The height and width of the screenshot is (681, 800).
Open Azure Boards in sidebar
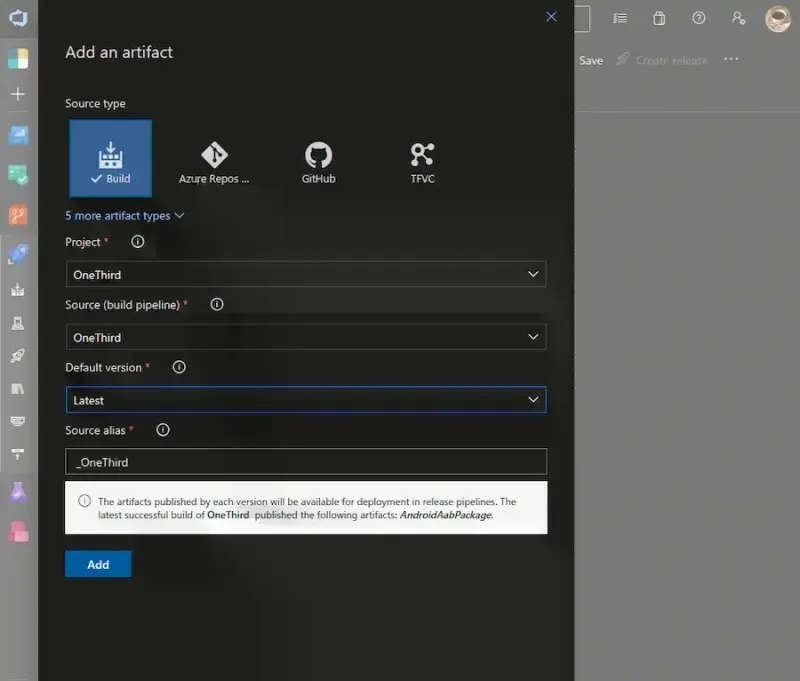tap(18, 175)
